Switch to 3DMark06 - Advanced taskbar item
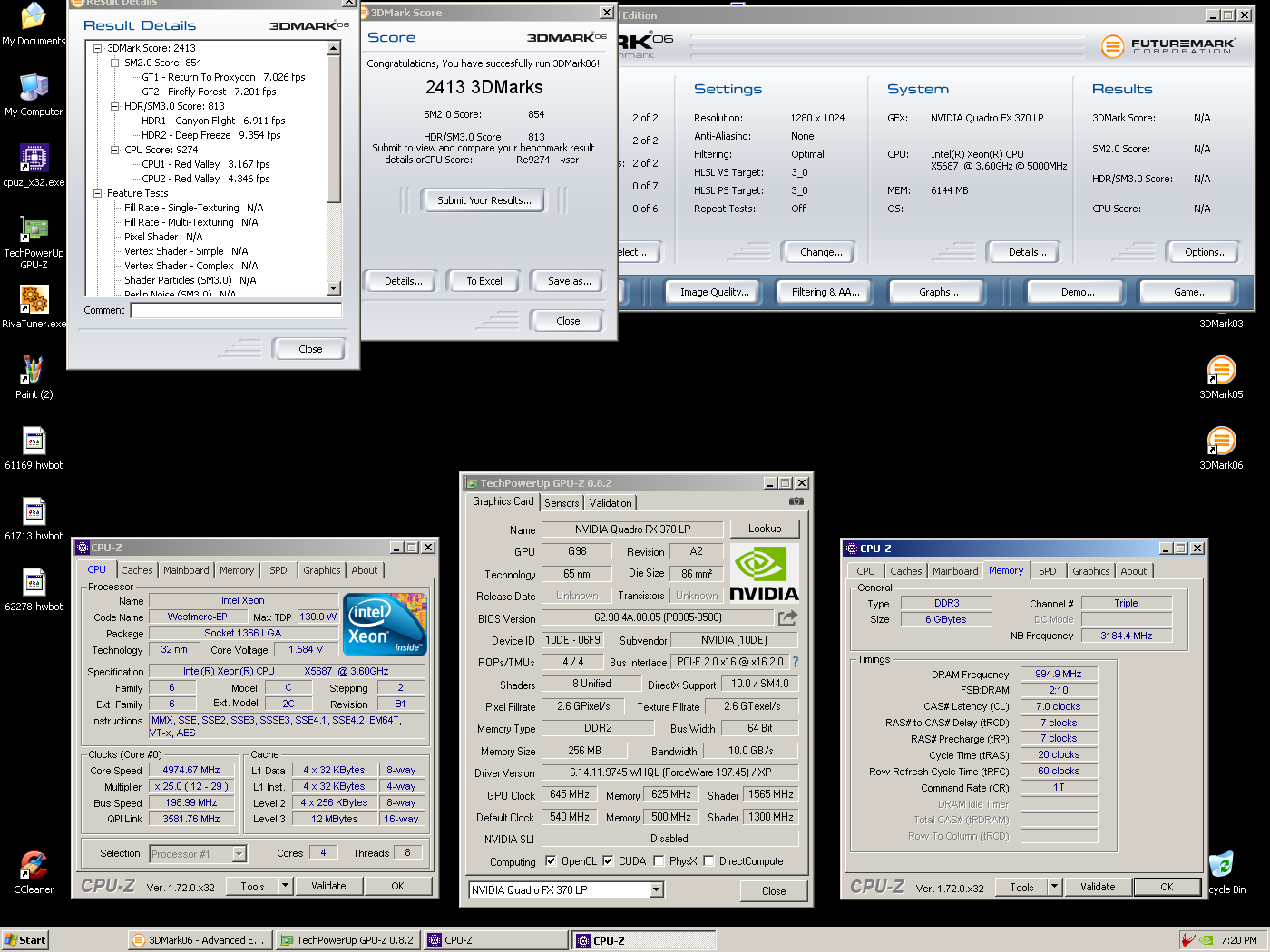This screenshot has height=952, width=1270. click(x=199, y=940)
